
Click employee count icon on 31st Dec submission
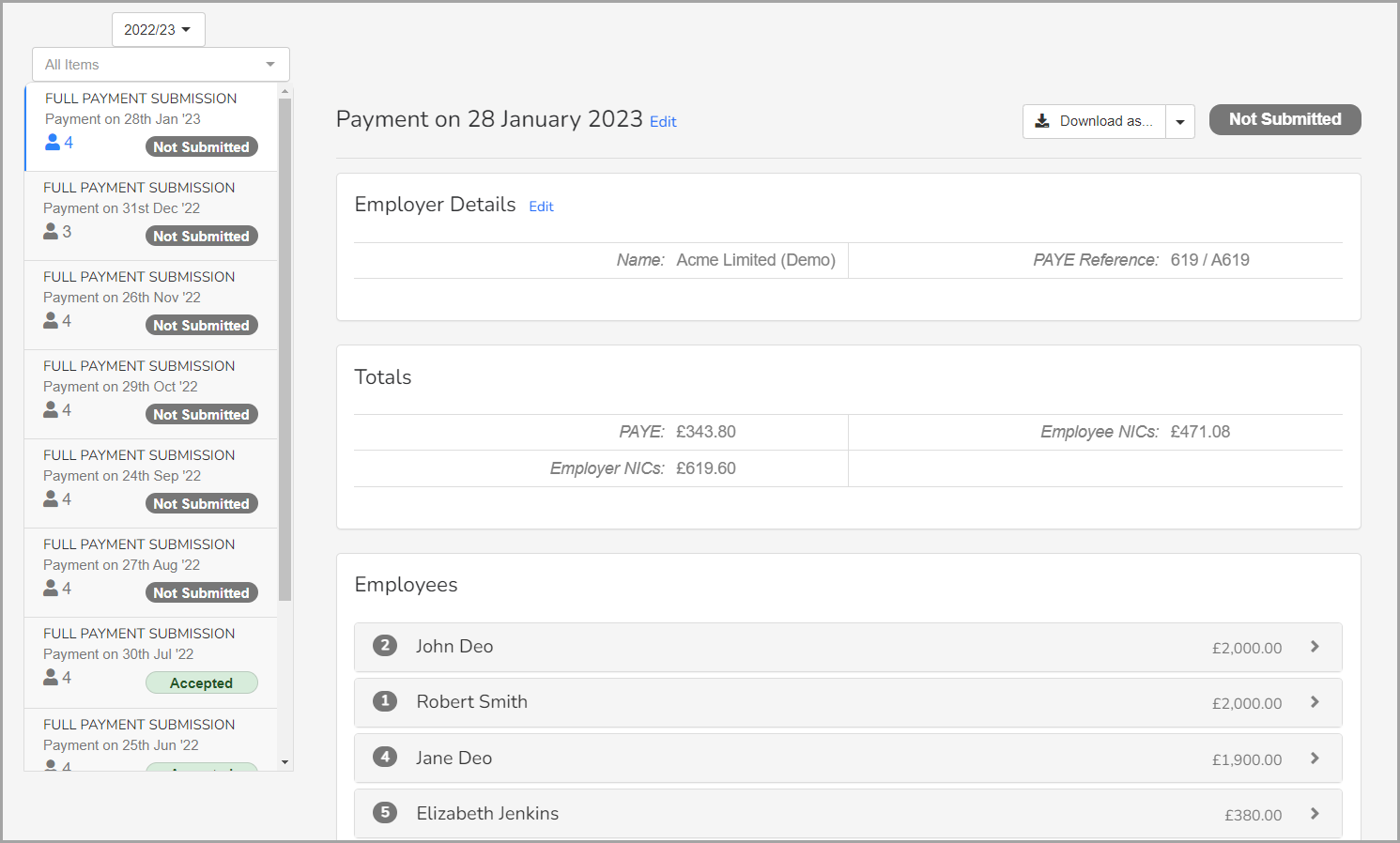click(x=51, y=231)
